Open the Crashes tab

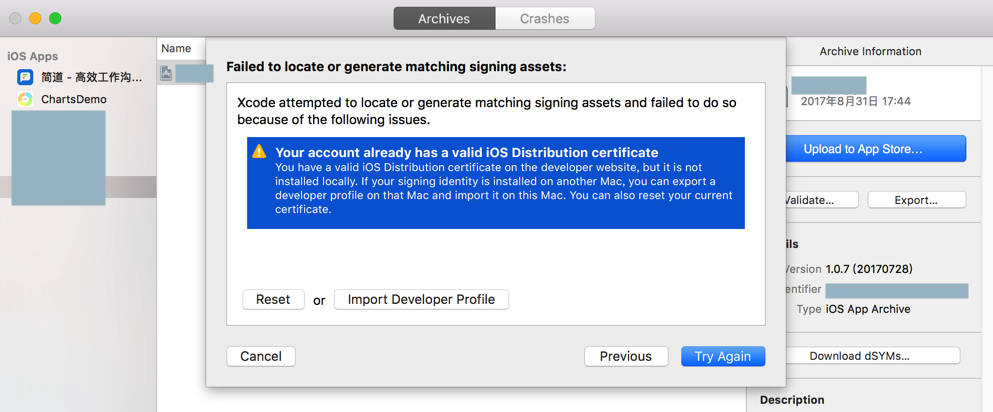click(545, 19)
